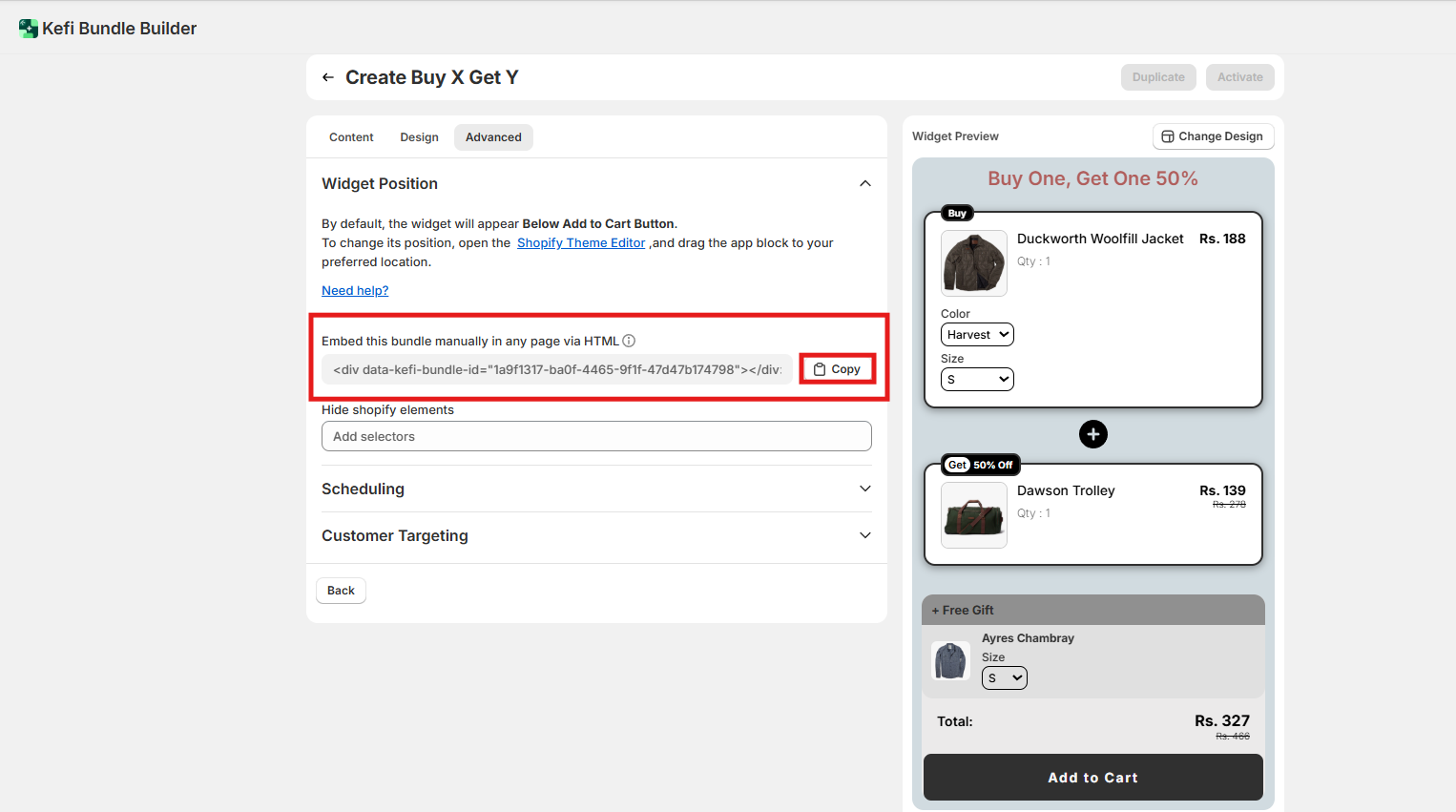Collapse the Widget Position section

864,183
